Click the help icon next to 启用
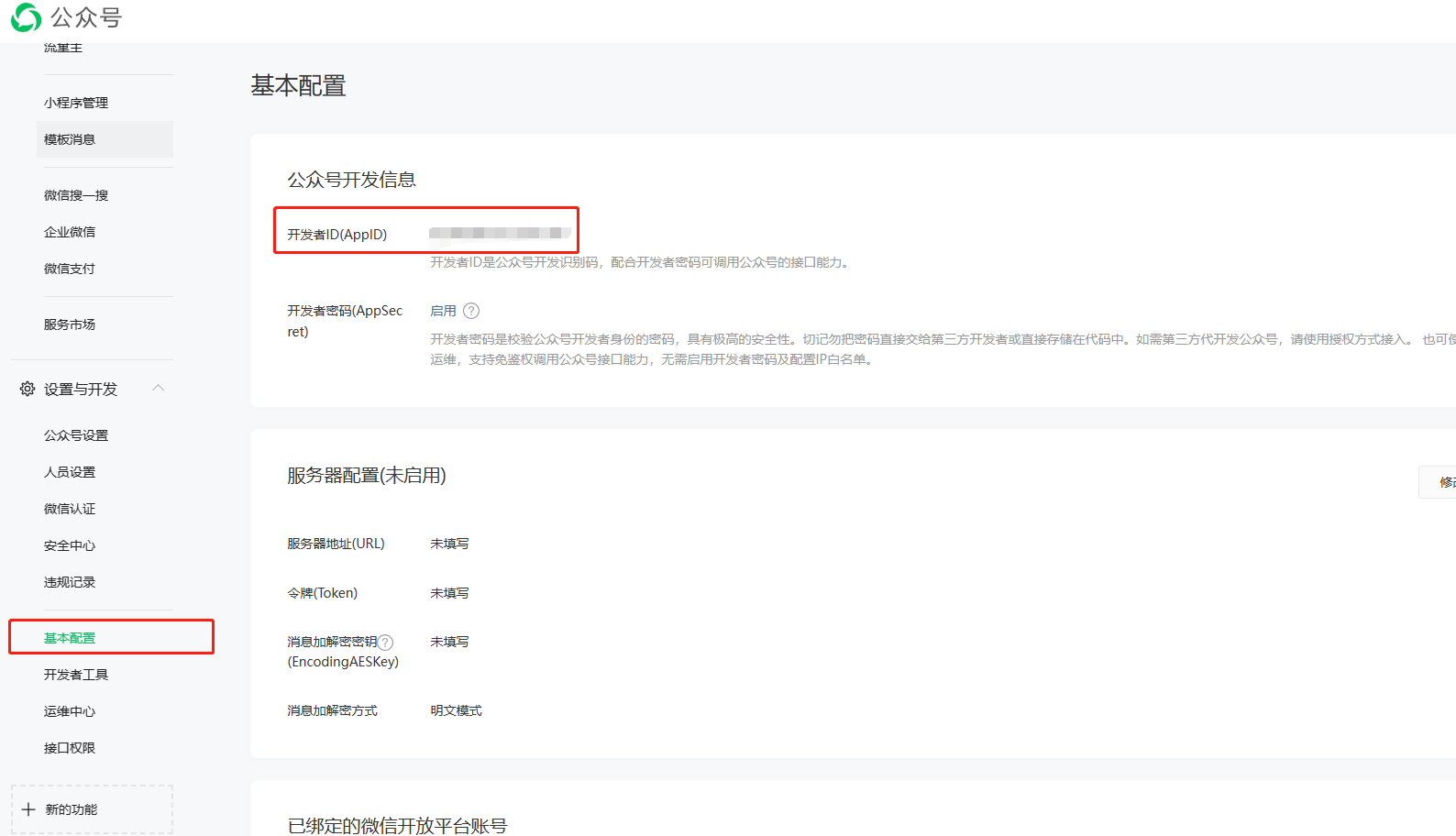 pos(471,311)
